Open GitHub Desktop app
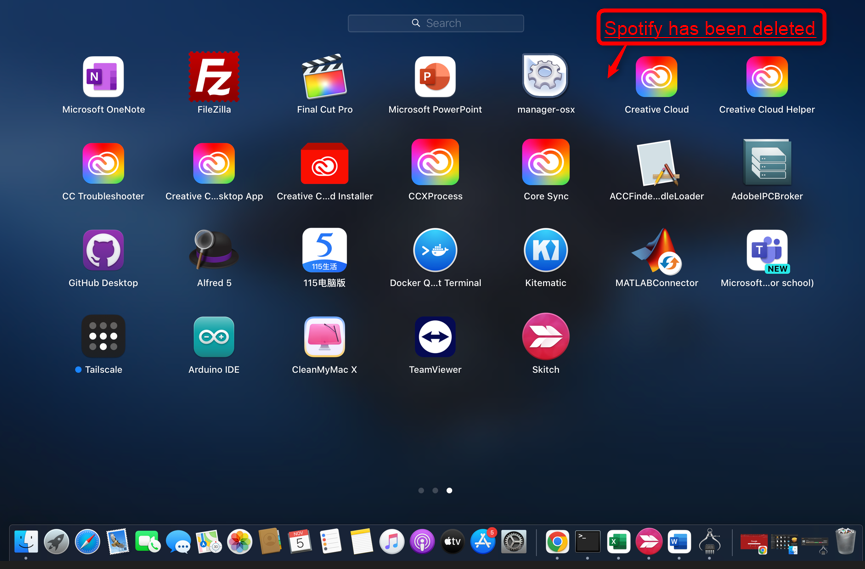This screenshot has width=865, height=569. click(x=103, y=251)
